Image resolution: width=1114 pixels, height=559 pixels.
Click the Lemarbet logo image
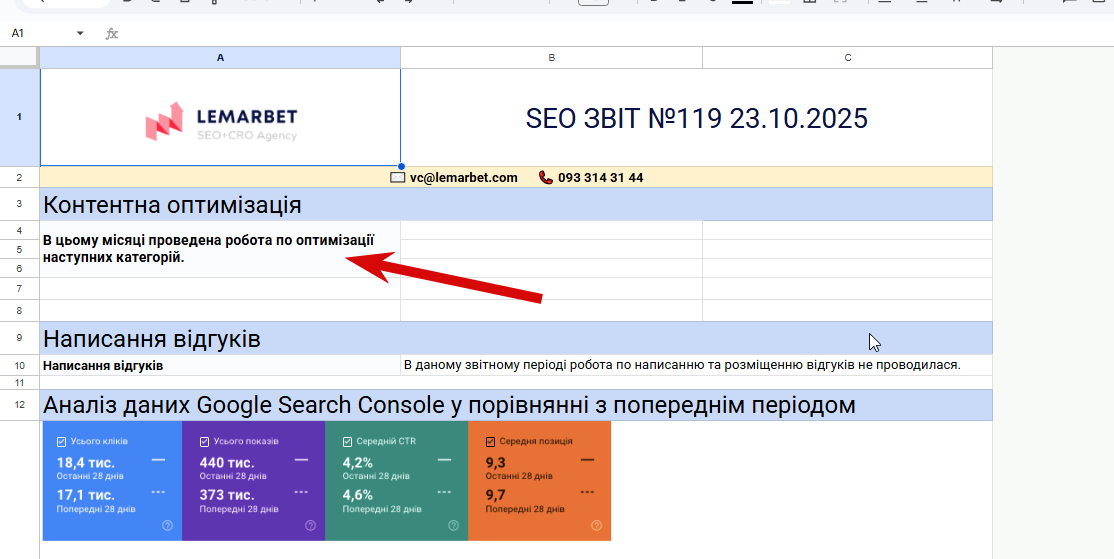[x=221, y=121]
